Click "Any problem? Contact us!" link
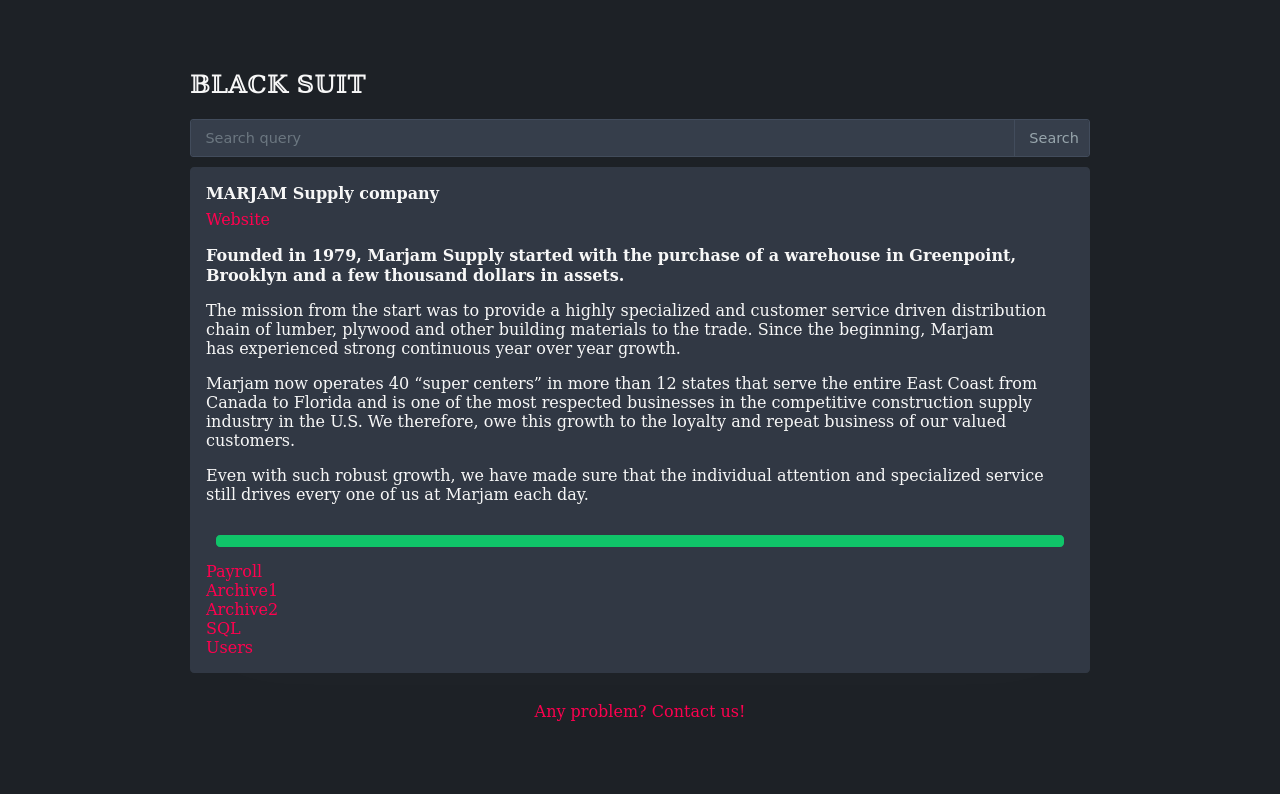Screen dimensions: 1280x794 [639, 712]
